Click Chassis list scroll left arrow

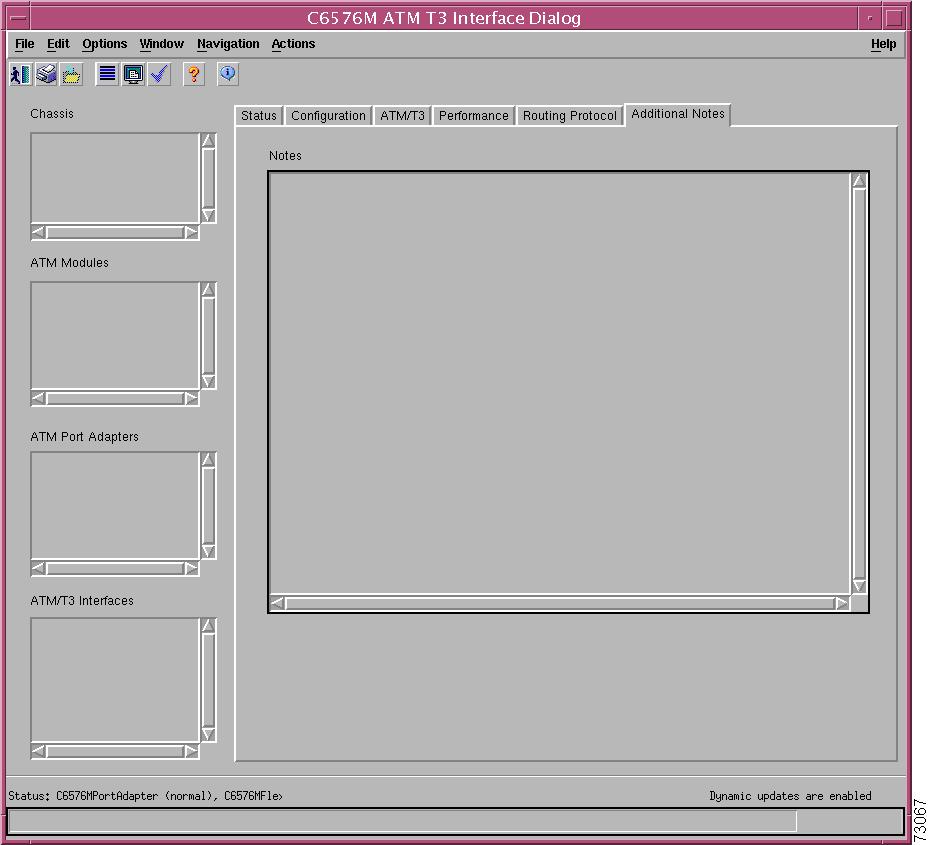click(39, 232)
